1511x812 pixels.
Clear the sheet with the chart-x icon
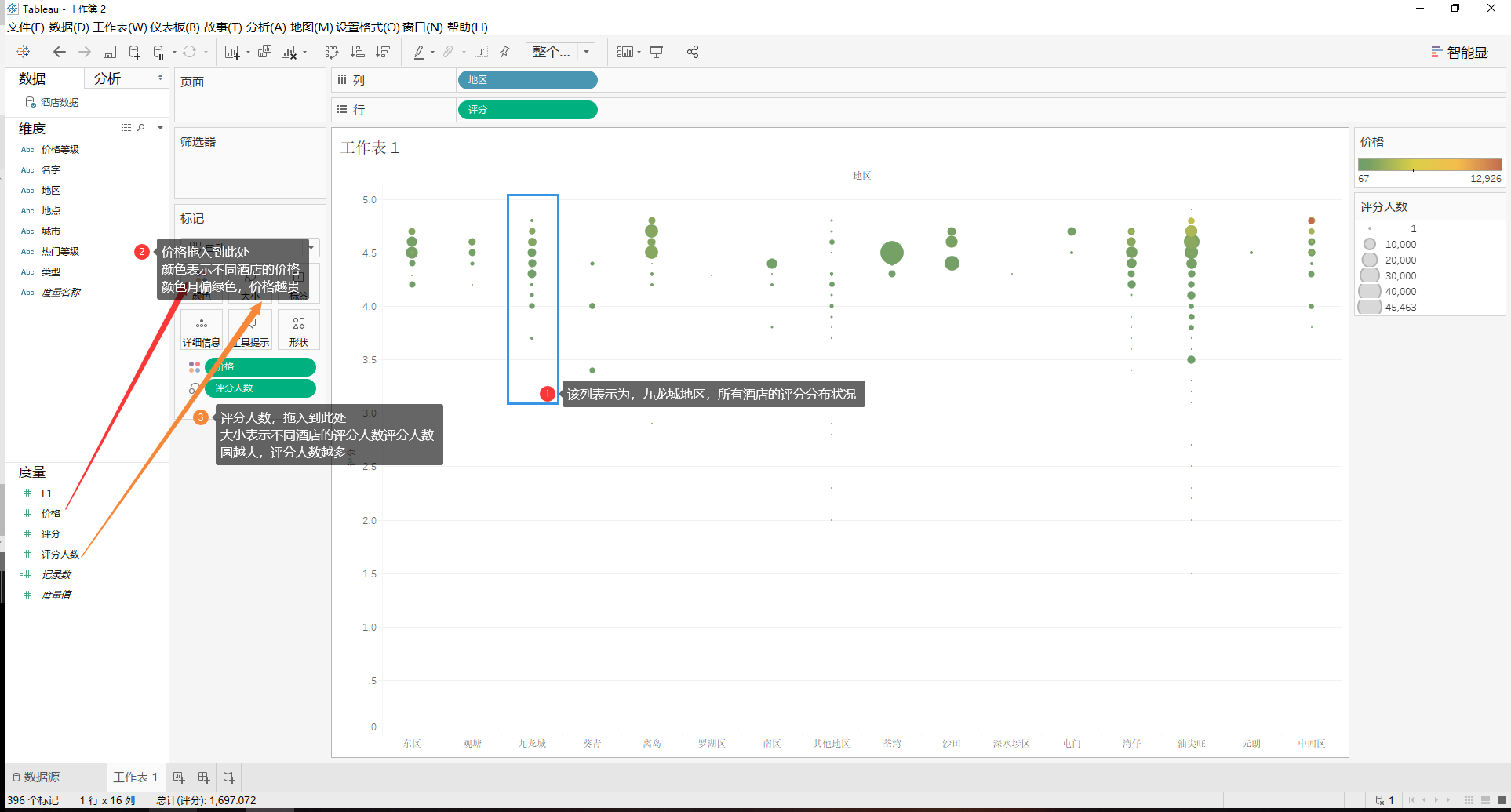click(289, 52)
